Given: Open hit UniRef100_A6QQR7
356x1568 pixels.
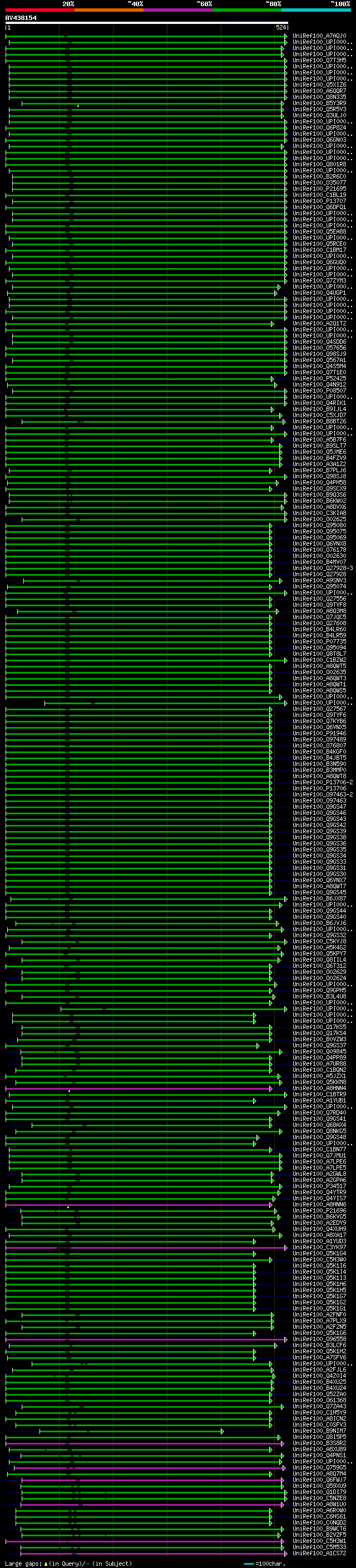Looking at the screenshot, I should pyautogui.click(x=319, y=91).
